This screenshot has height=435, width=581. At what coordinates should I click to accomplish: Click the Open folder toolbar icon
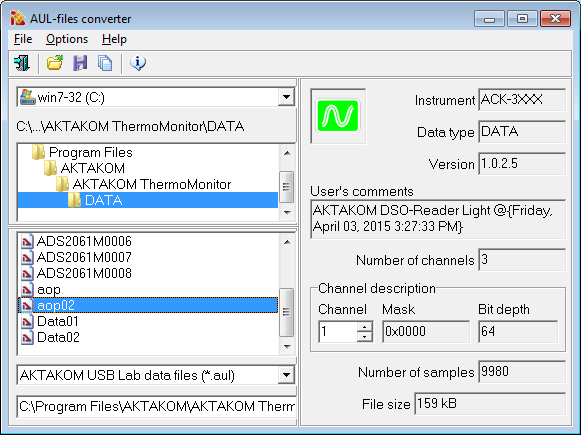55,63
